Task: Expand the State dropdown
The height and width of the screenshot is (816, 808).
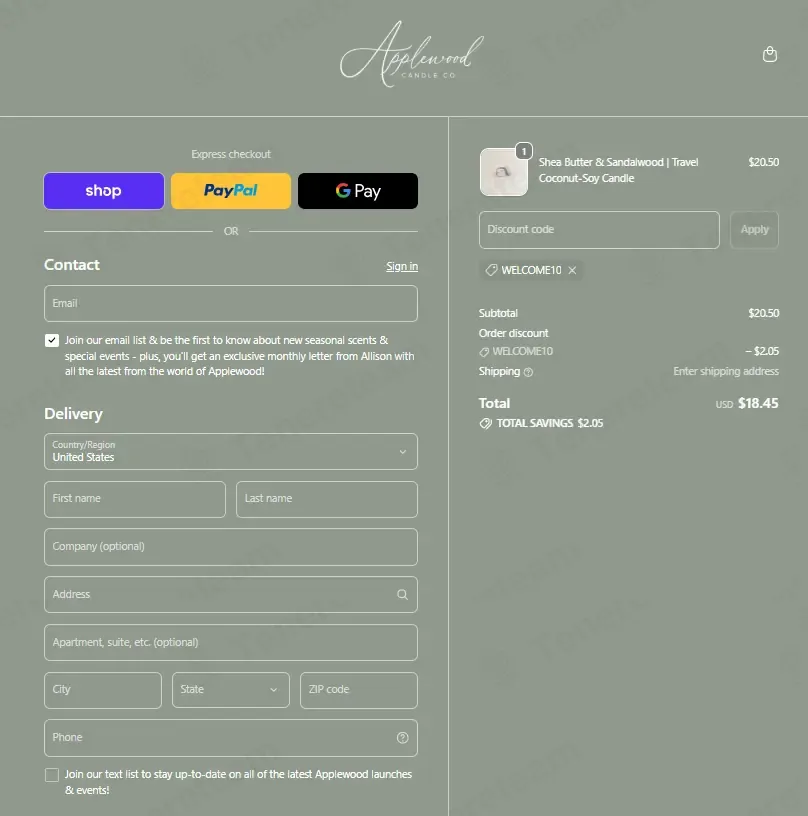Action: click(x=231, y=690)
